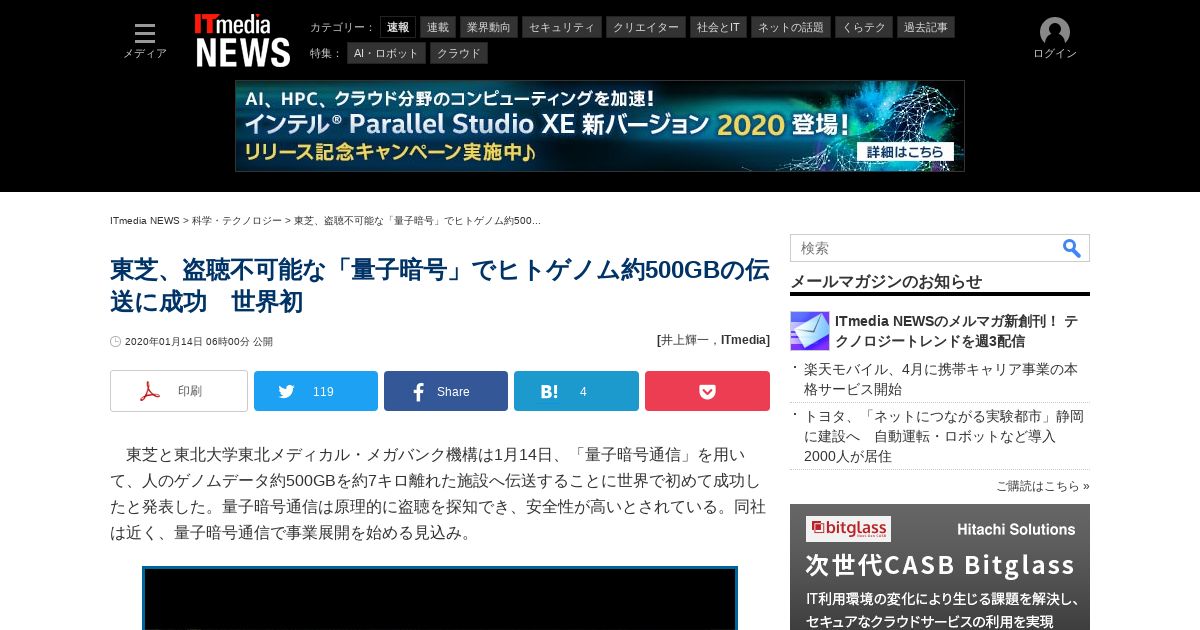Screen dimensions: 1200x630
Task: Select the 業界動向 category
Action: (489, 27)
